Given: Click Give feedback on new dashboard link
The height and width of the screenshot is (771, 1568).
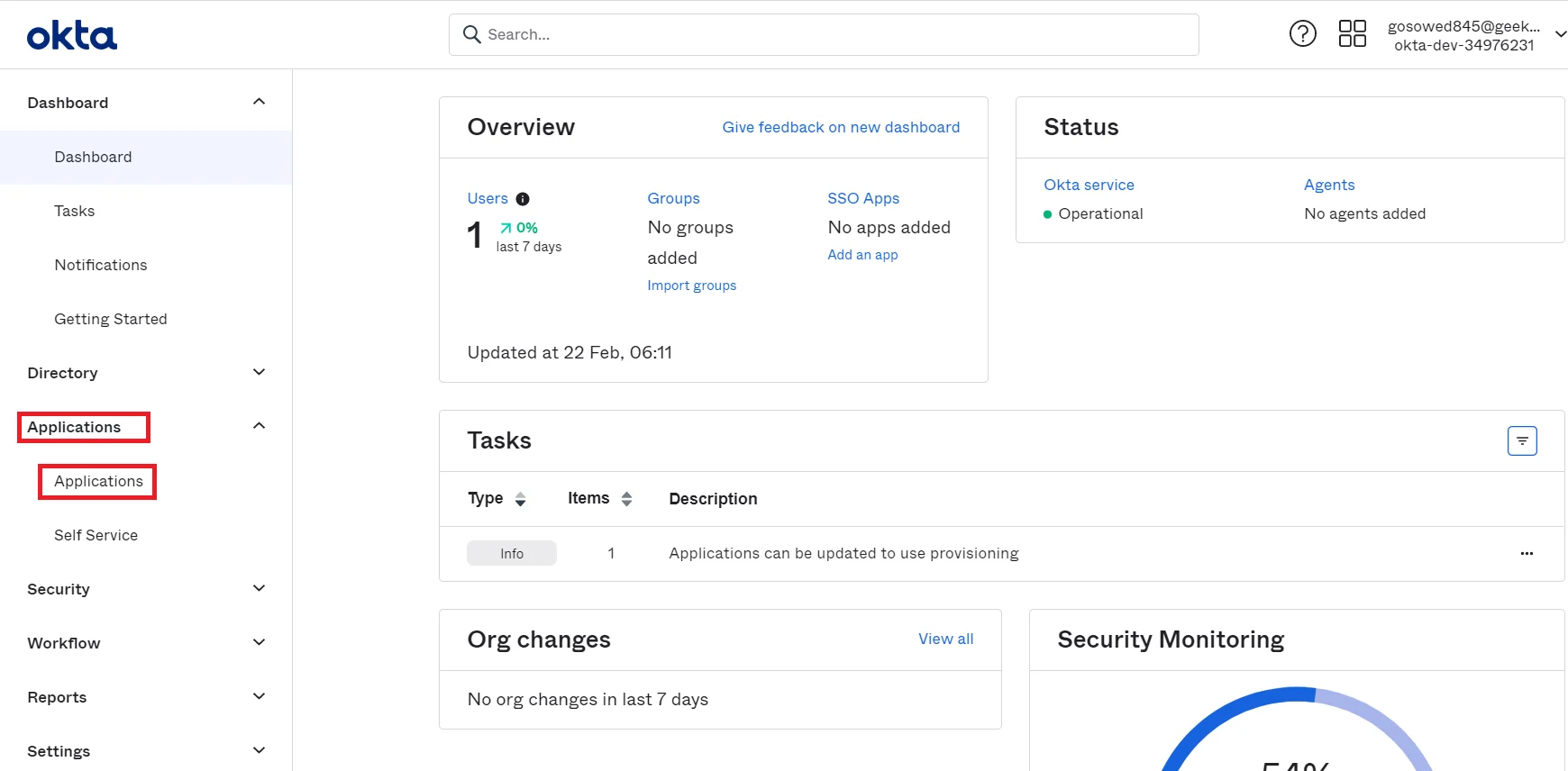Looking at the screenshot, I should click(841, 128).
